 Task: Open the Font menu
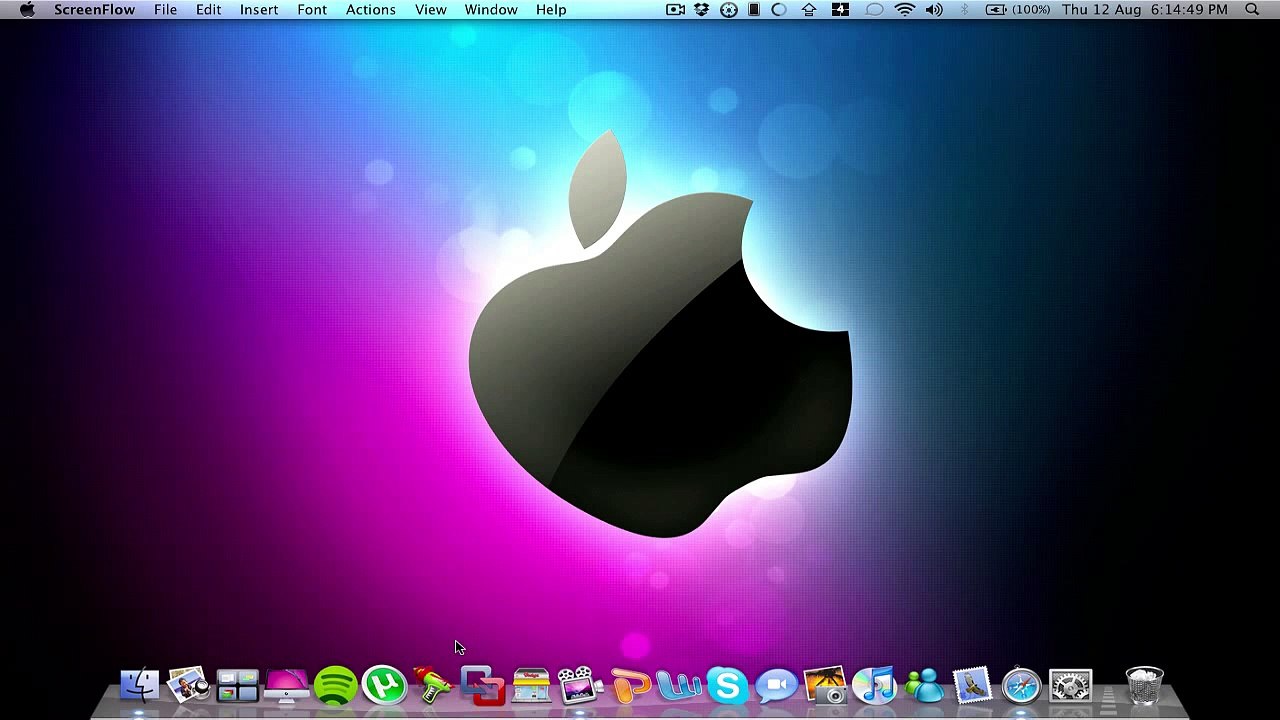click(312, 10)
